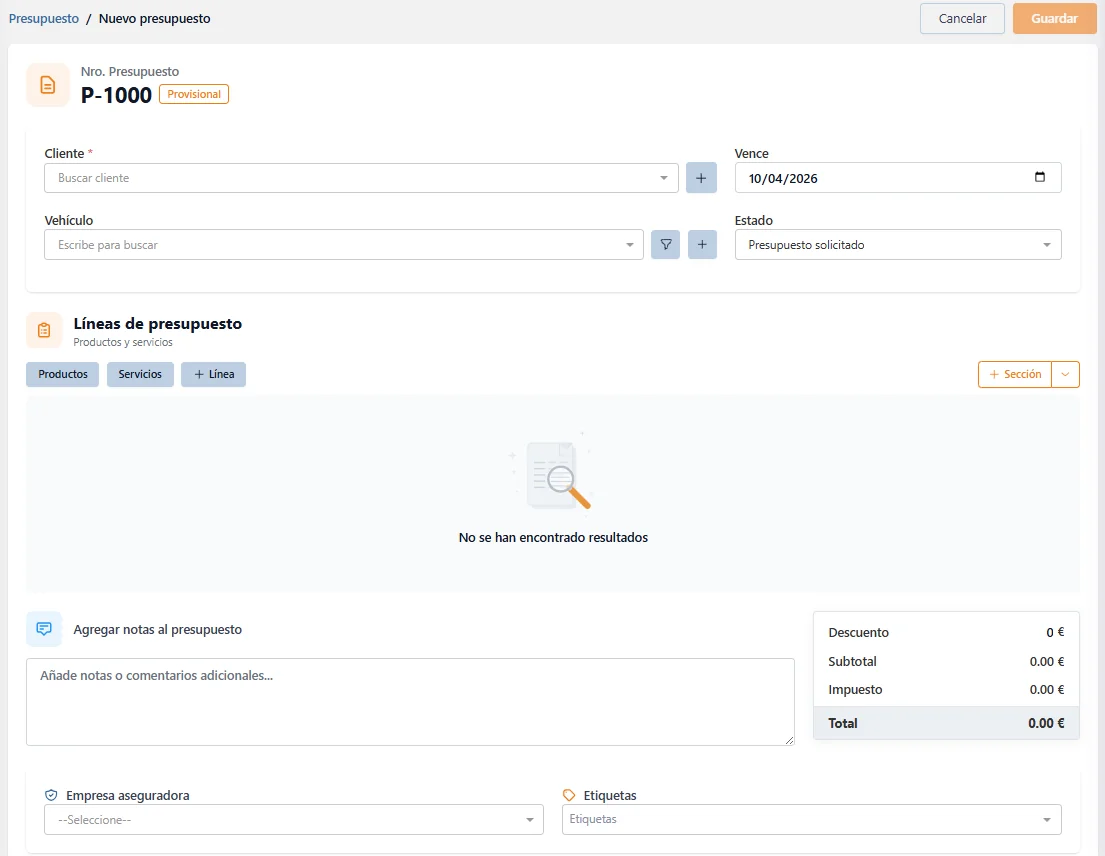Click the add new vehicle plus button
Viewport: 1105px width, 856px height.
pos(701,245)
